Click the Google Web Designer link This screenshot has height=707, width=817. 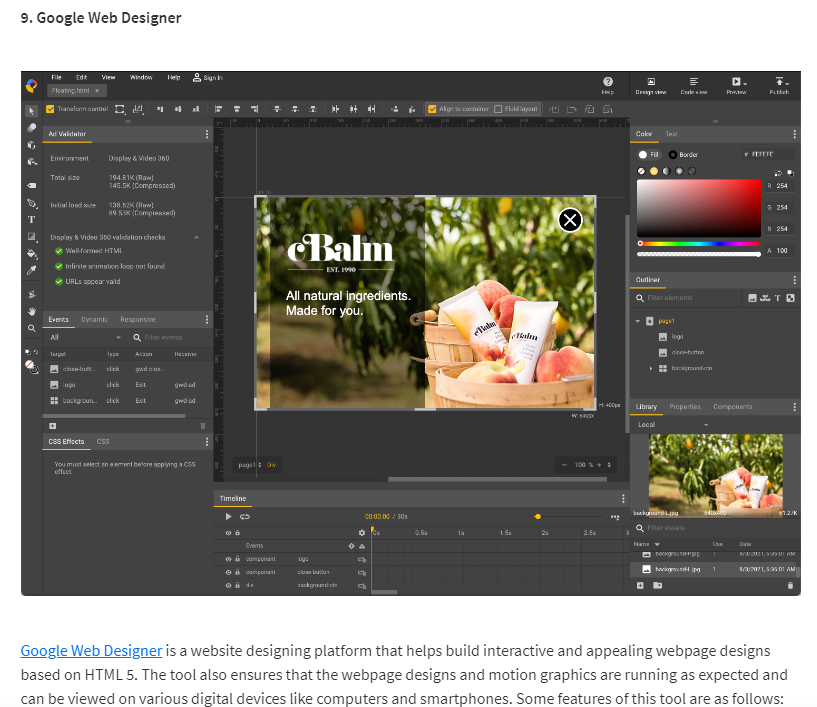[x=91, y=651]
